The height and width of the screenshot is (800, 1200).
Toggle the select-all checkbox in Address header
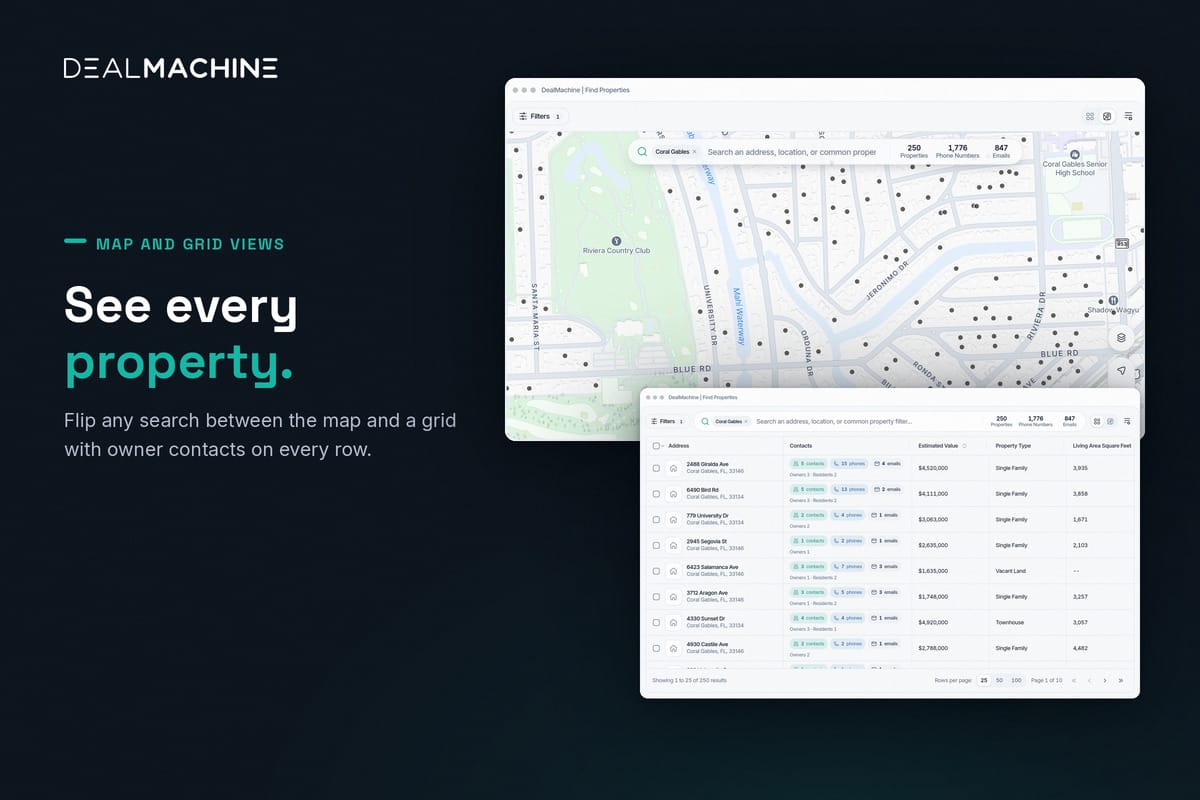(x=656, y=446)
